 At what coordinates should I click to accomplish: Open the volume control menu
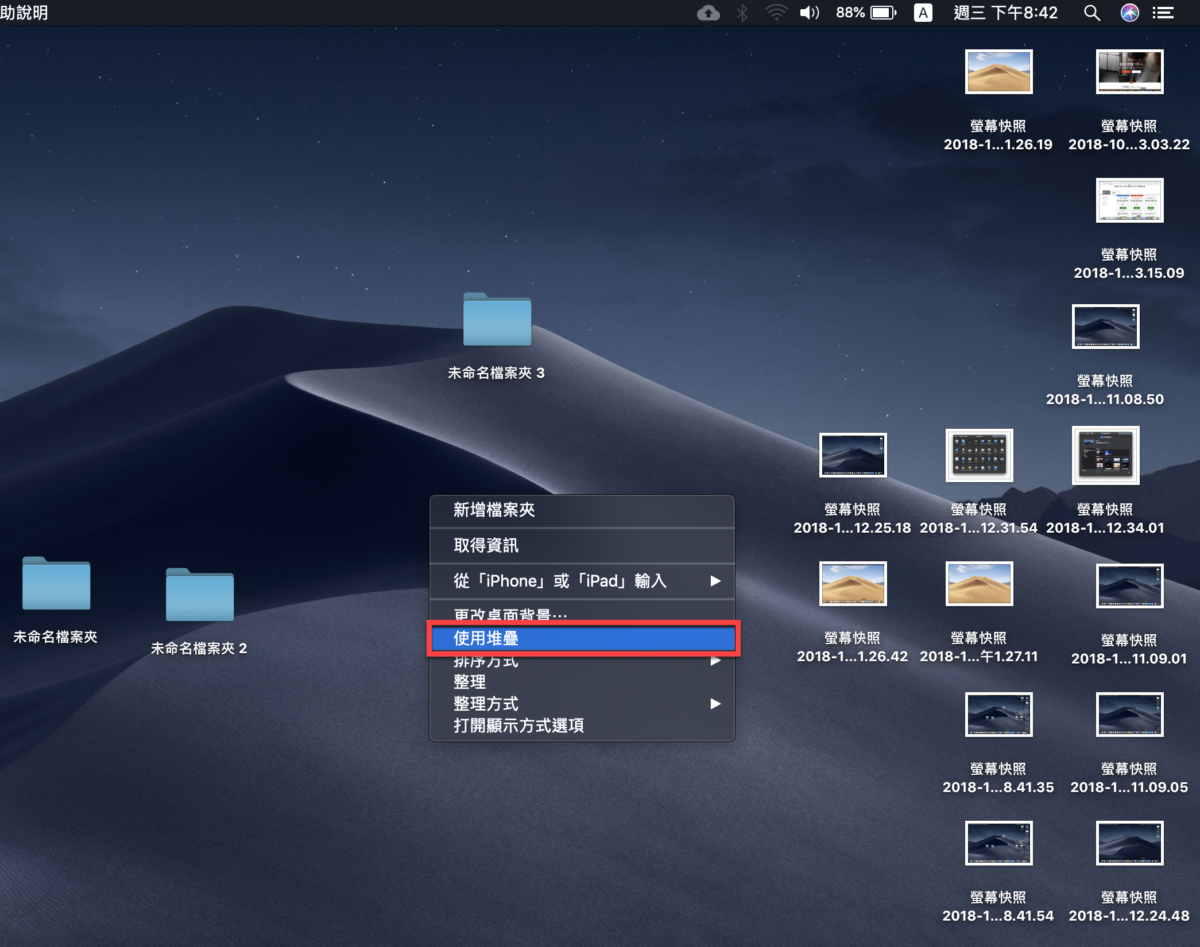coord(809,13)
